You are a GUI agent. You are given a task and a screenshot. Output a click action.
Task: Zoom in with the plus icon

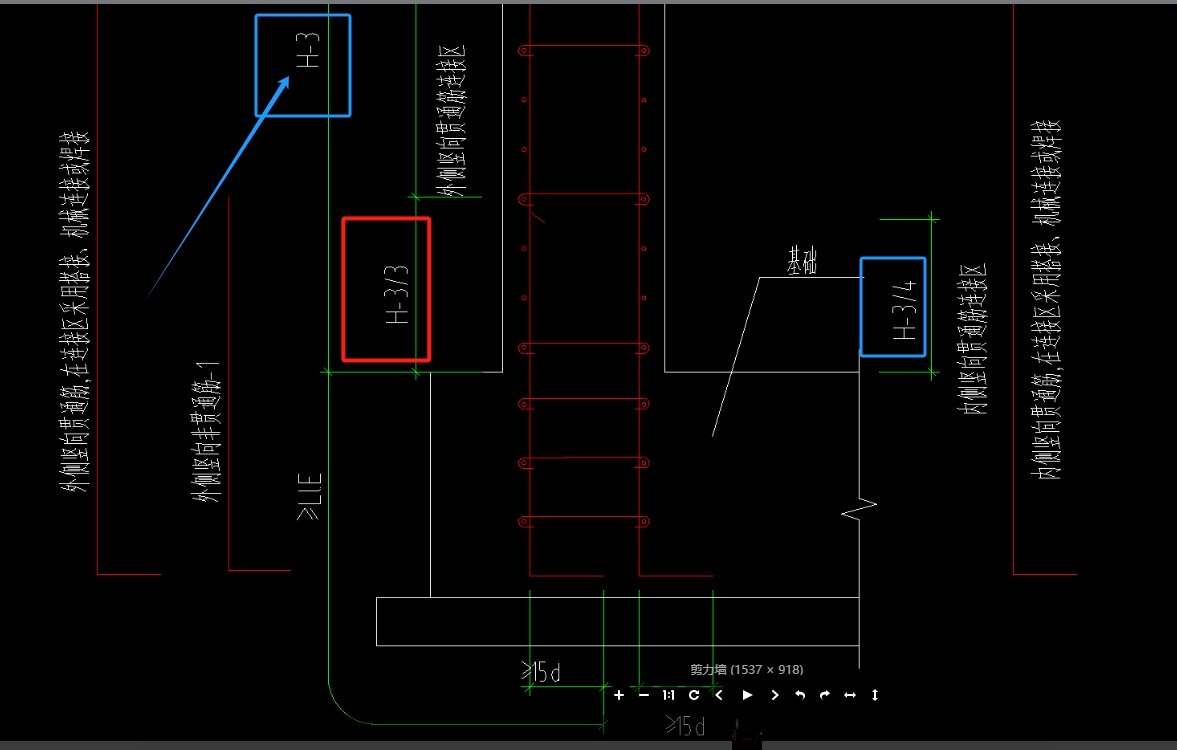tap(619, 695)
